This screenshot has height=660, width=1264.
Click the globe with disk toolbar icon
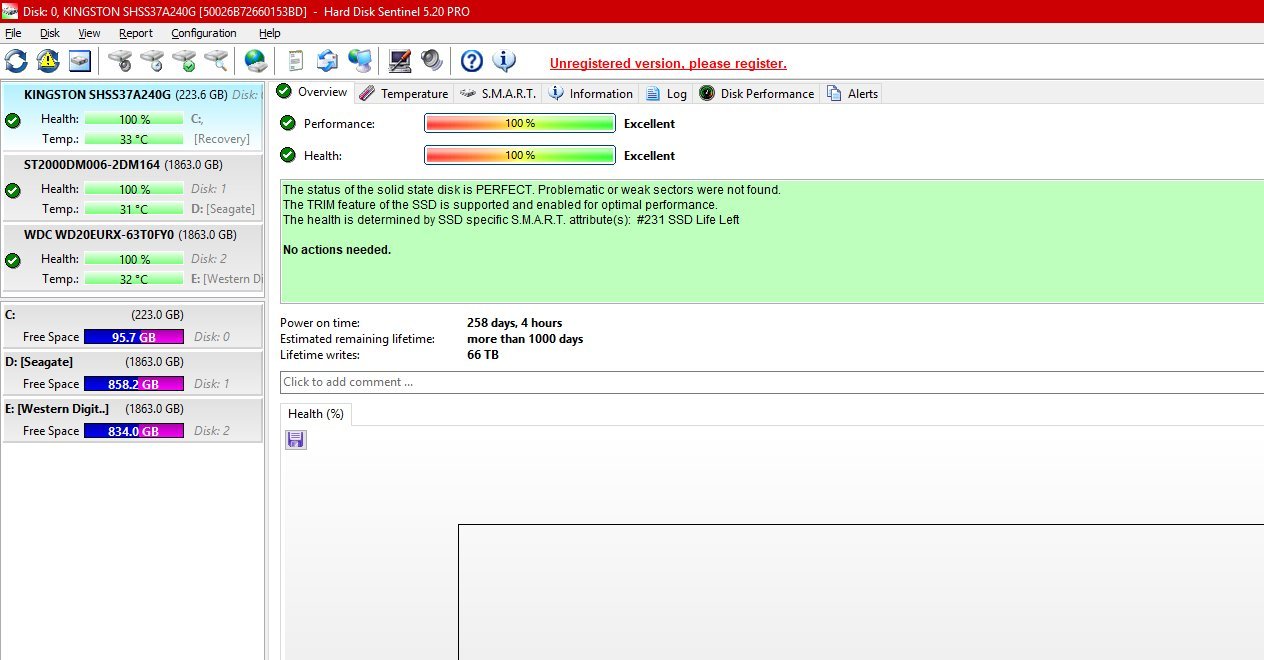pos(256,61)
